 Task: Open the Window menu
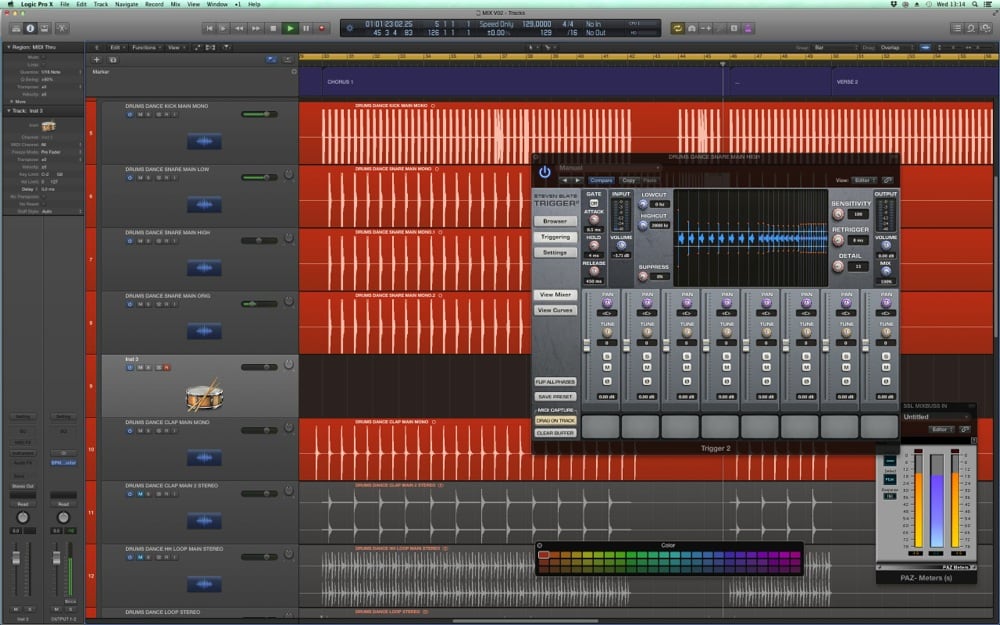pos(217,4)
